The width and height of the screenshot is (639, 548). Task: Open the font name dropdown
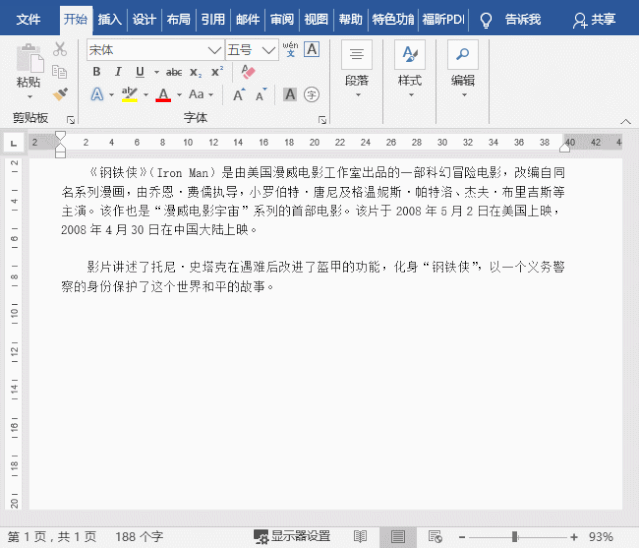point(214,50)
